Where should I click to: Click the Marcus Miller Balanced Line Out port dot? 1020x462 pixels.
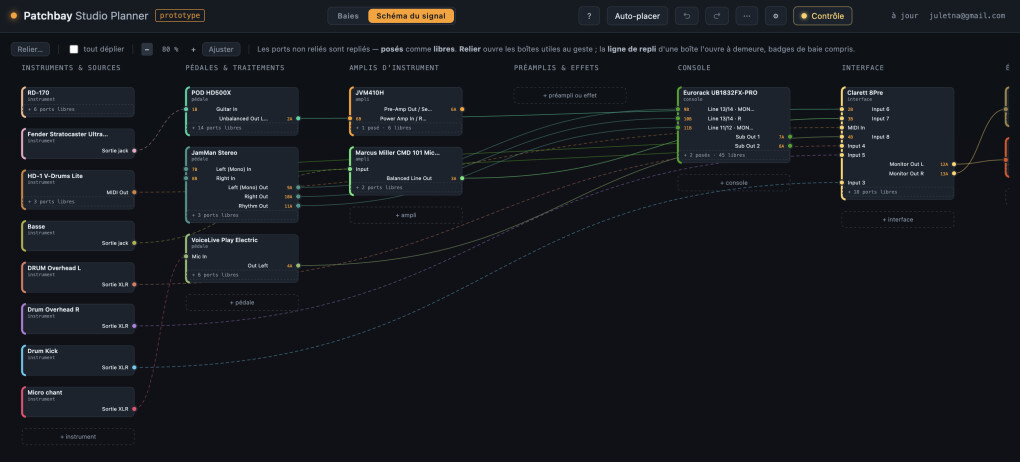tap(462, 178)
